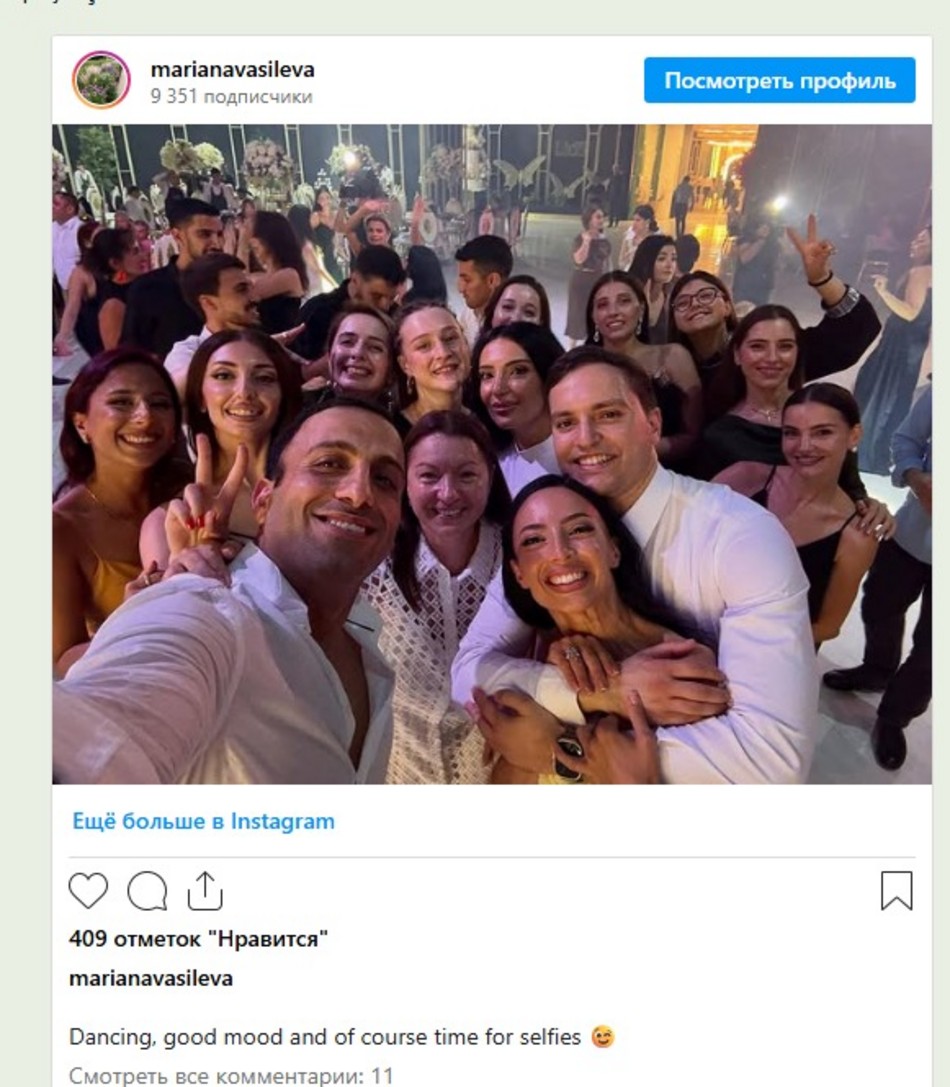Share the post using the share arrow icon
Viewport: 950px width, 1087px height.
pos(205,890)
